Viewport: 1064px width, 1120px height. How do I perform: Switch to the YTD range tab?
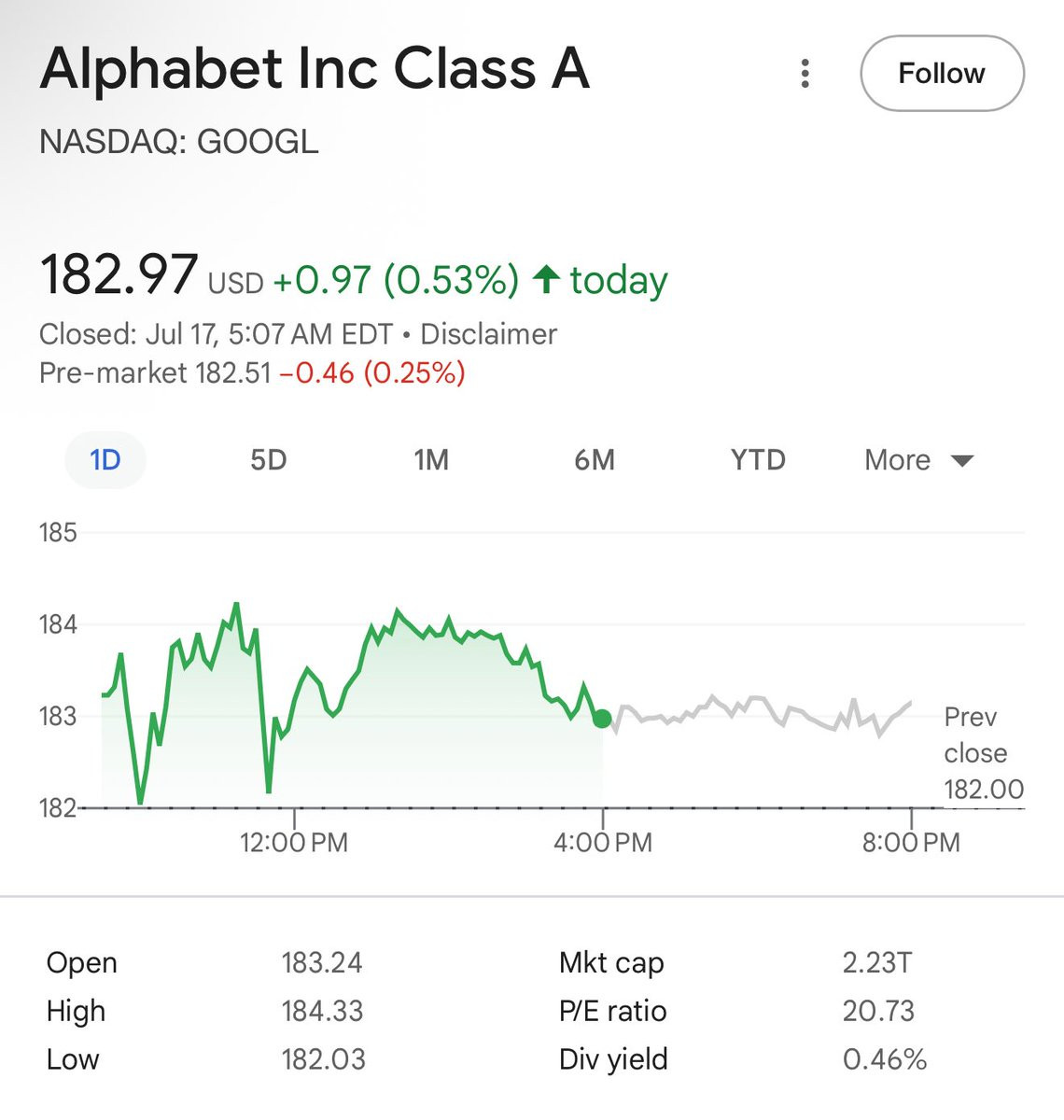click(758, 460)
